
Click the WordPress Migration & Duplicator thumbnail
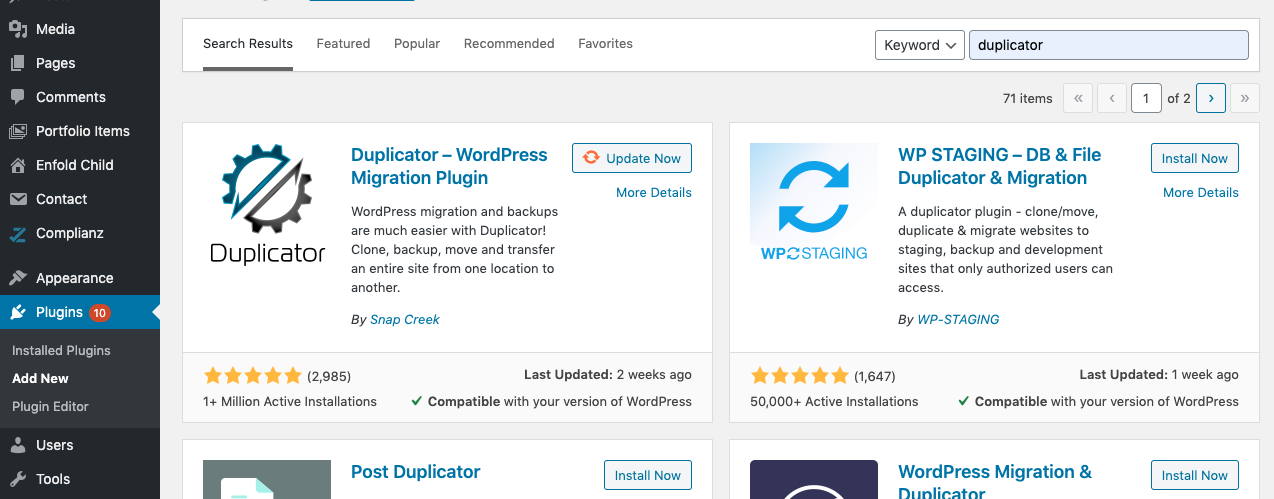point(814,479)
